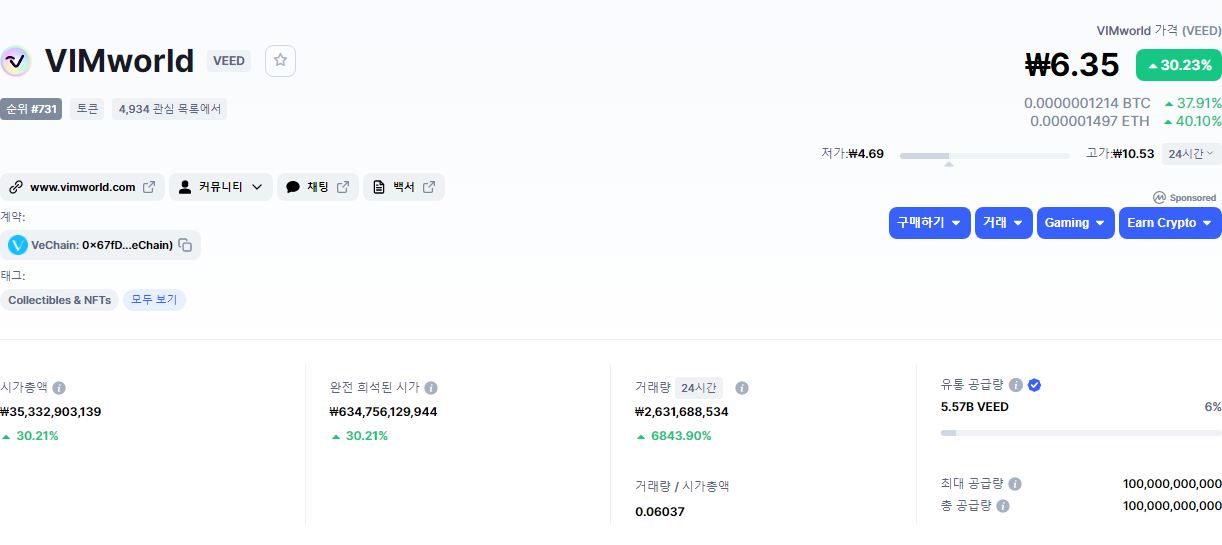Click the VeChain contract address chip
The height and width of the screenshot is (545, 1222).
click(x=100, y=245)
